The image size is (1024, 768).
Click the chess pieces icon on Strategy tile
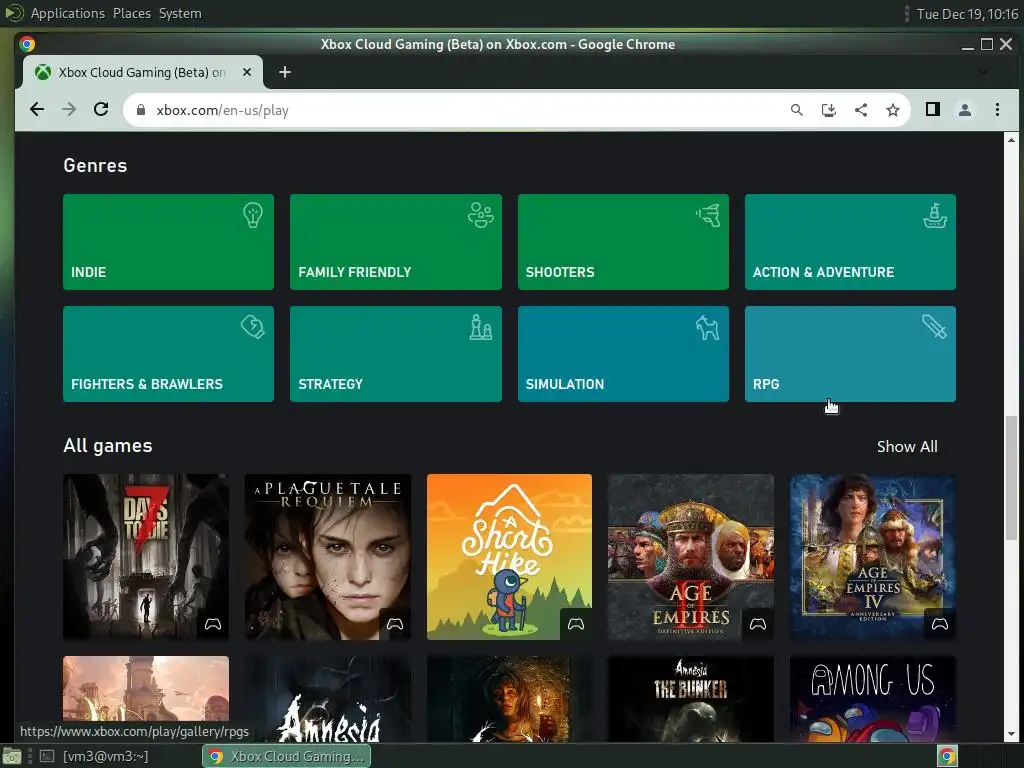481,327
